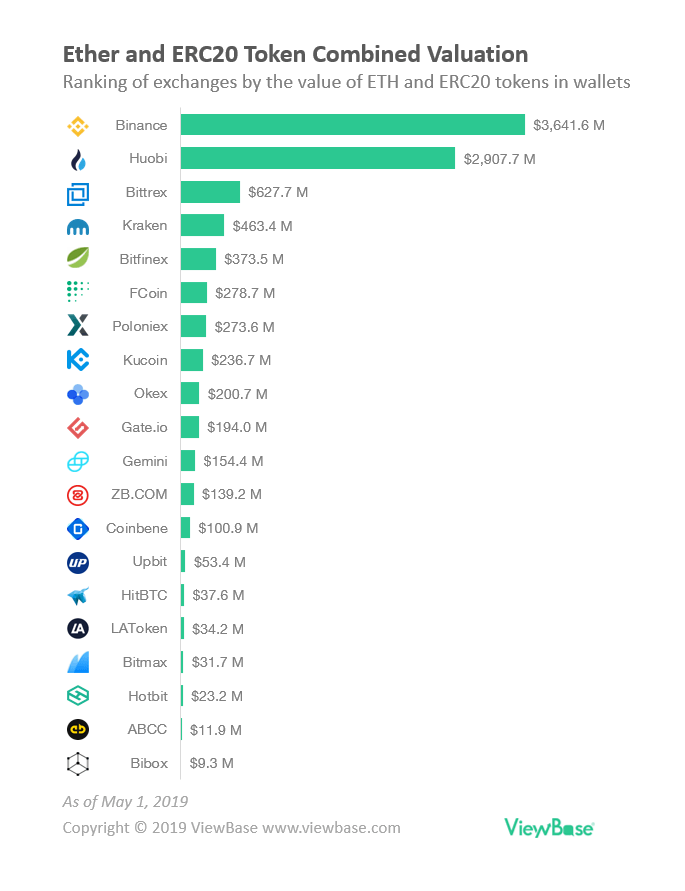Open the www.viewbase.com link
The image size is (685, 891).
pos(331,828)
